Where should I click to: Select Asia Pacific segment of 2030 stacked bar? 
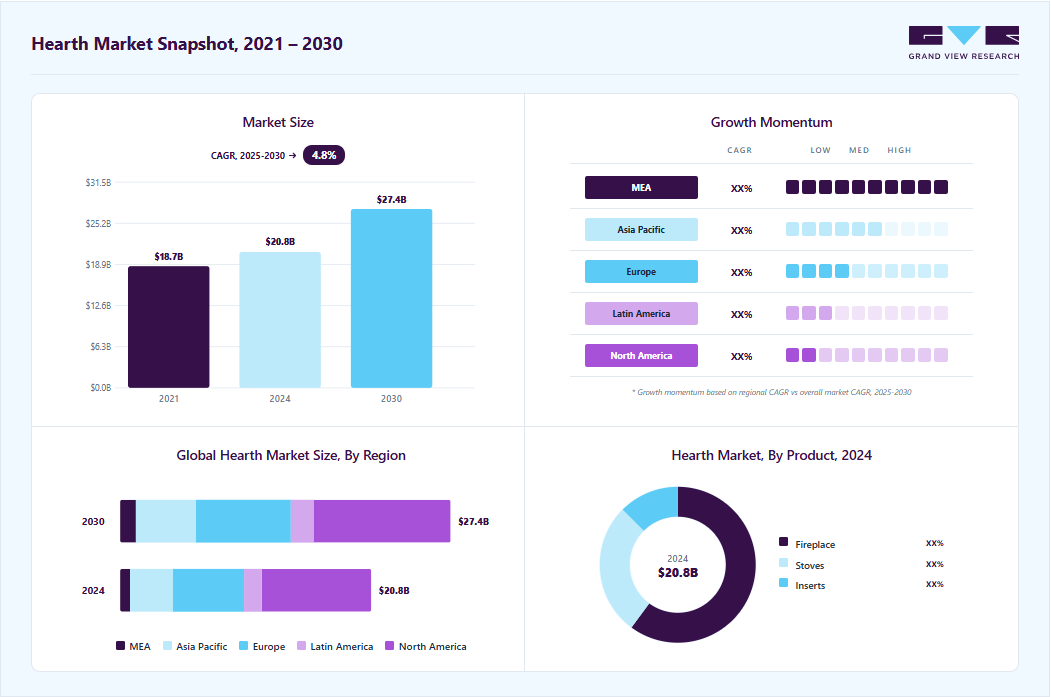point(166,521)
